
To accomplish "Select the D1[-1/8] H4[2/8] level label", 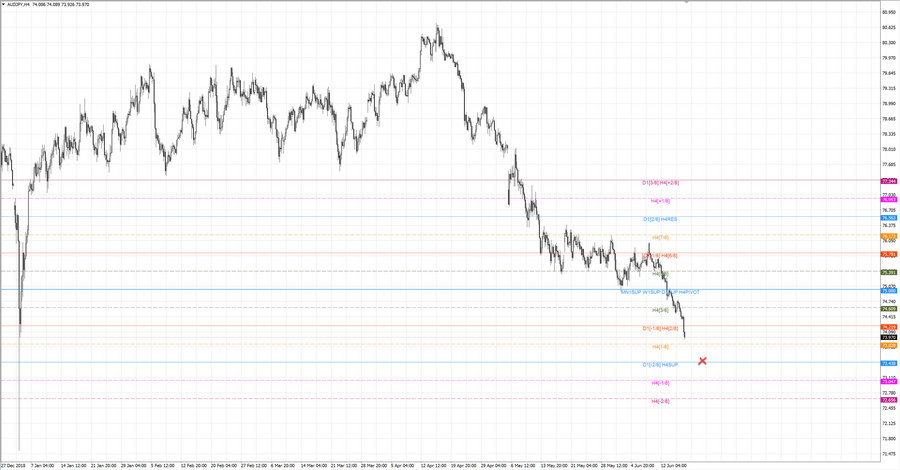I will point(660,328).
